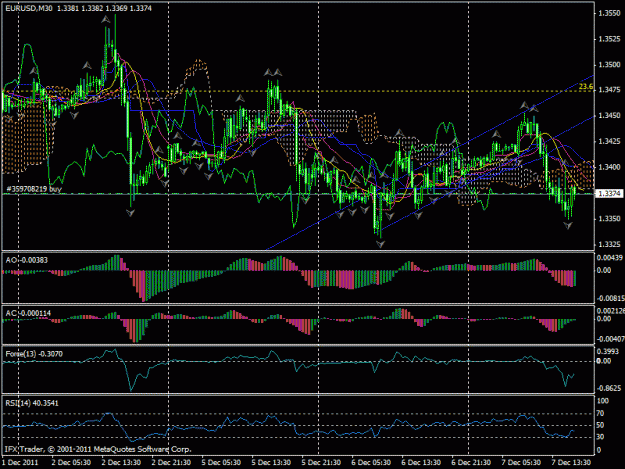Click 0.002126 on the AC scale
The width and height of the screenshot is (625, 469).
tap(610, 311)
